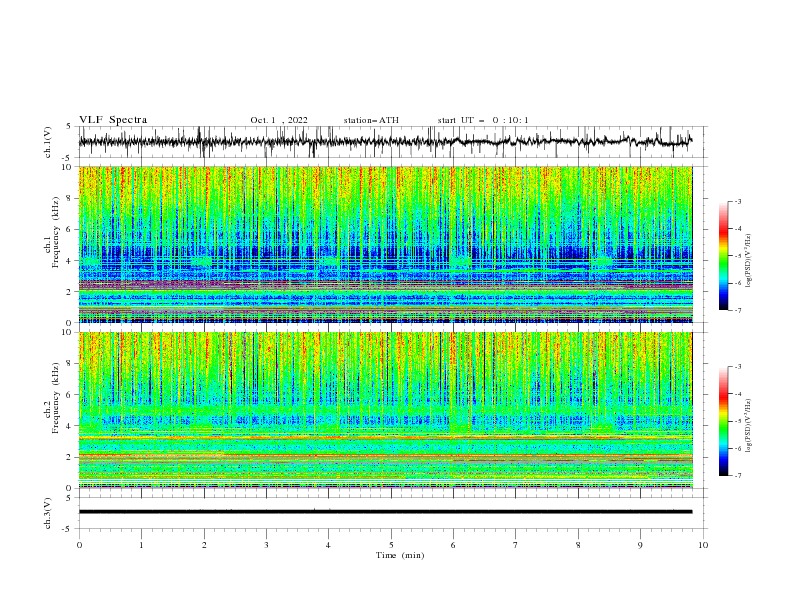The width and height of the screenshot is (792, 612).
Task: Click the "station=ATH" header label
Action: coord(371,120)
